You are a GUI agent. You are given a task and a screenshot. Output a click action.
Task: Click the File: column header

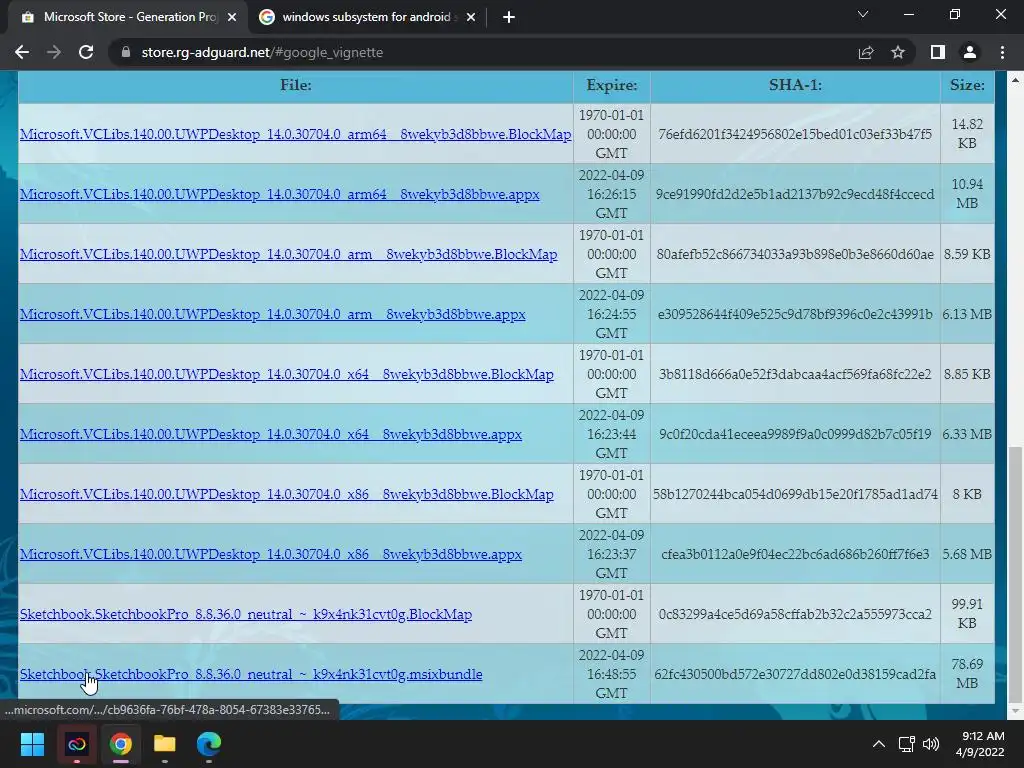pos(296,86)
